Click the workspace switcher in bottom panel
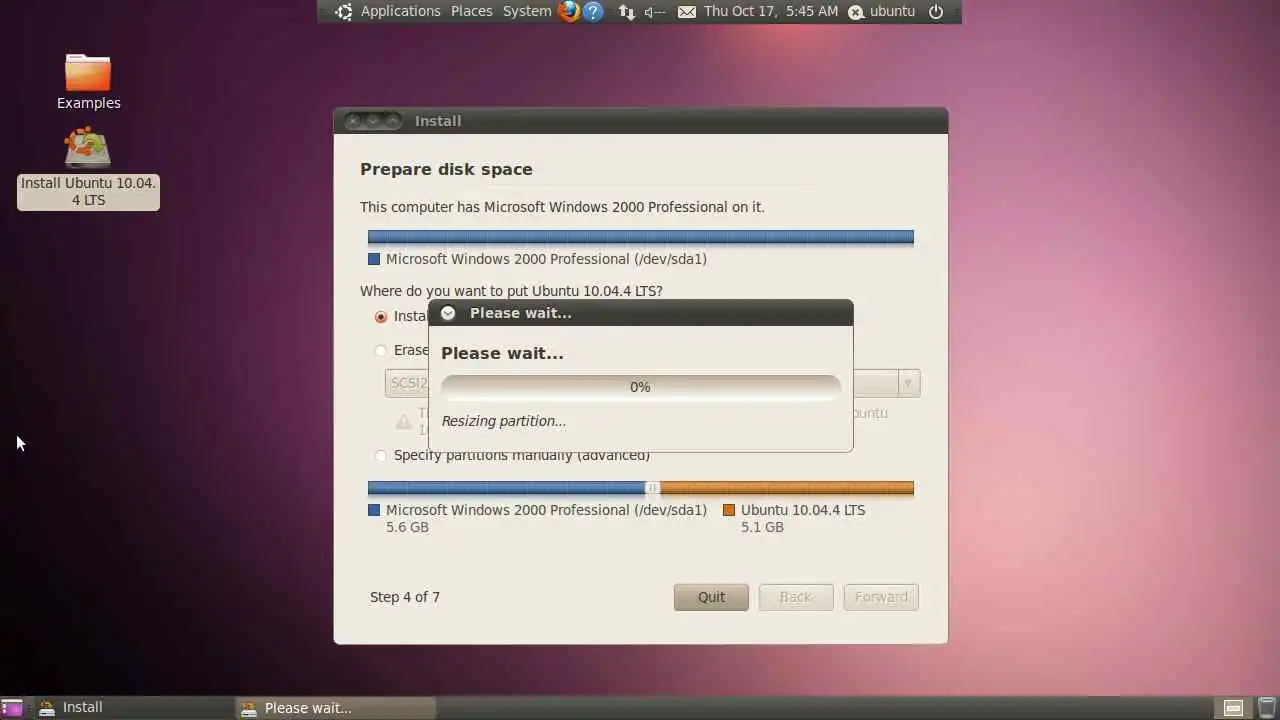Screen dimensions: 1280x720 (x=1234, y=708)
